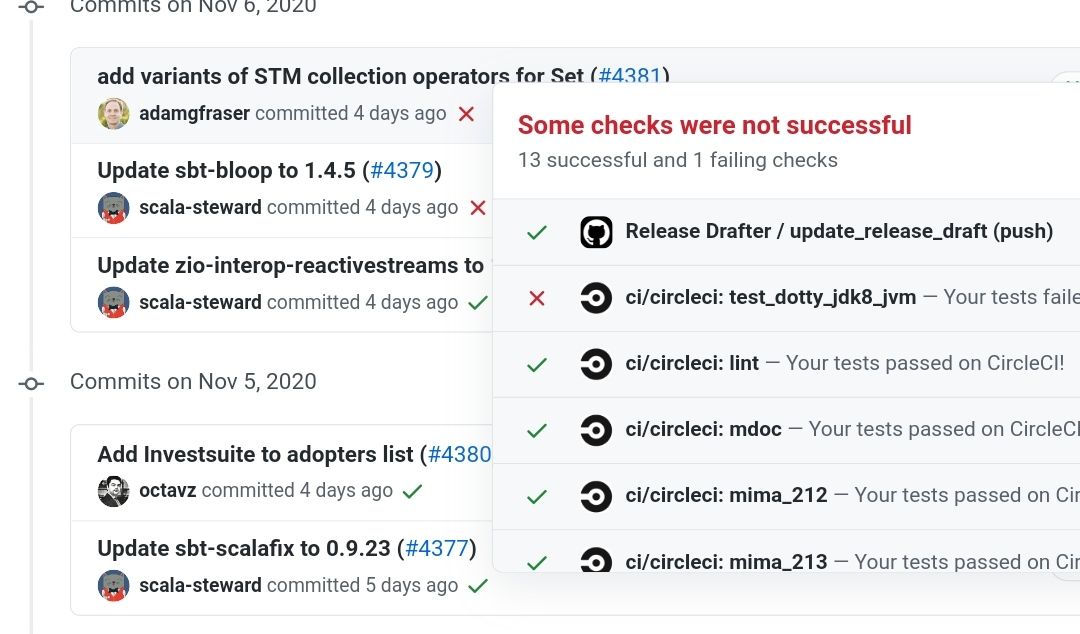Click red X status on sbt-bloop commit
This screenshot has width=1080, height=634.
coord(478,207)
